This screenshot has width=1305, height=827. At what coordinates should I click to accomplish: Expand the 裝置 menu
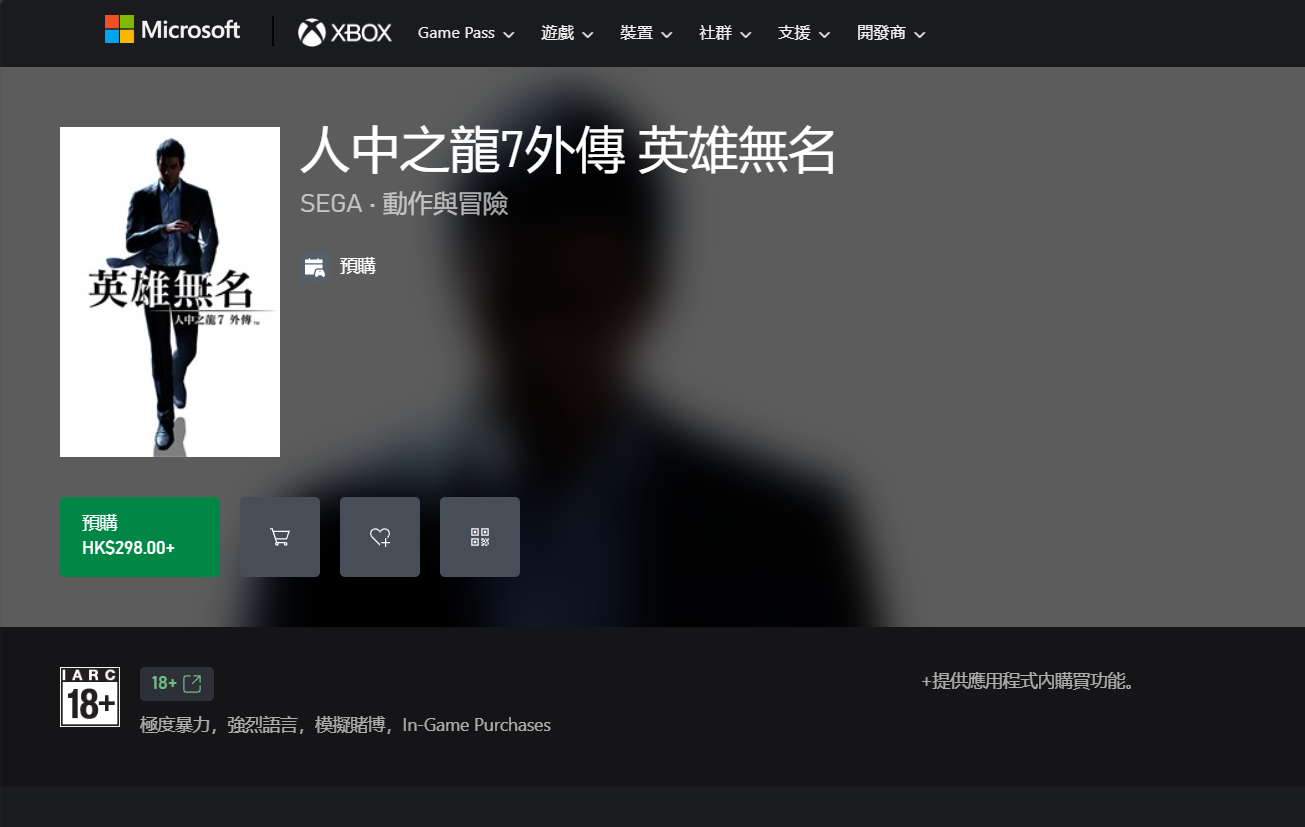click(x=646, y=33)
